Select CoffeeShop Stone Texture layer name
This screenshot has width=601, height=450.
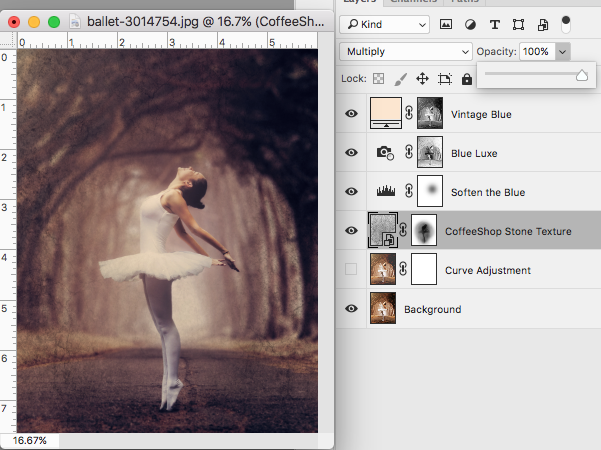508,231
